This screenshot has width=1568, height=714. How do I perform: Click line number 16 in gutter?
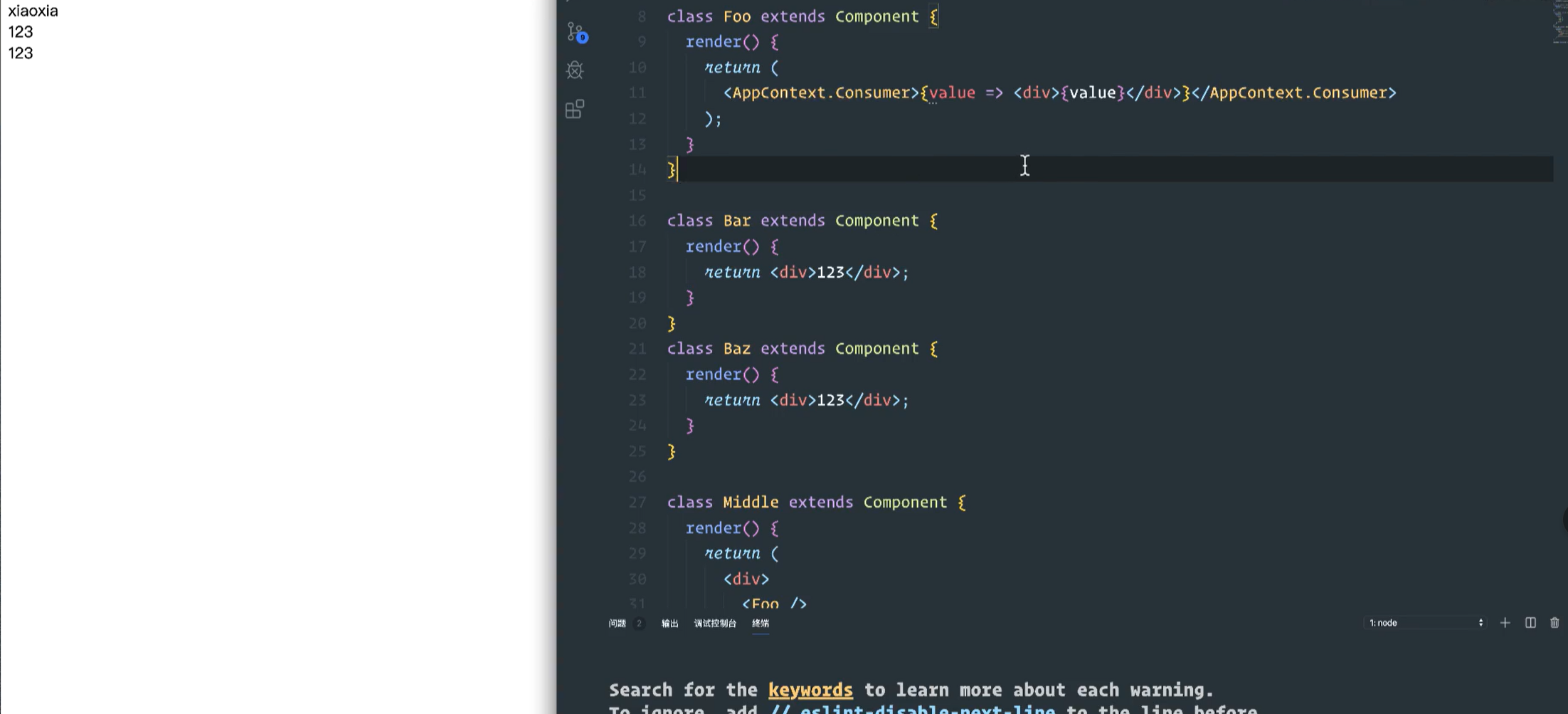[x=637, y=221]
